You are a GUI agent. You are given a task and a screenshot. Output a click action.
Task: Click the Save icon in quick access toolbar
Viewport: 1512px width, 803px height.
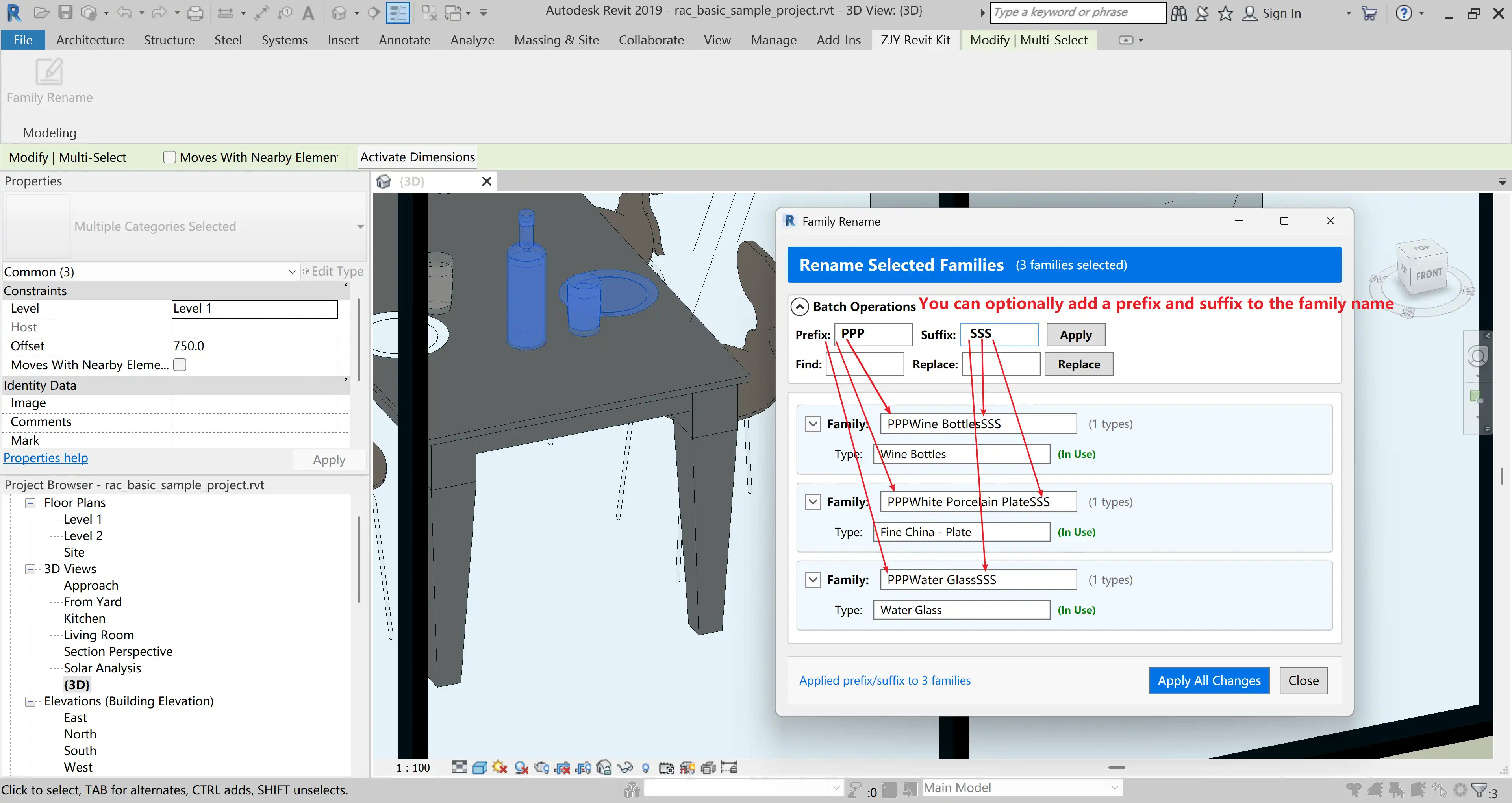click(x=65, y=12)
